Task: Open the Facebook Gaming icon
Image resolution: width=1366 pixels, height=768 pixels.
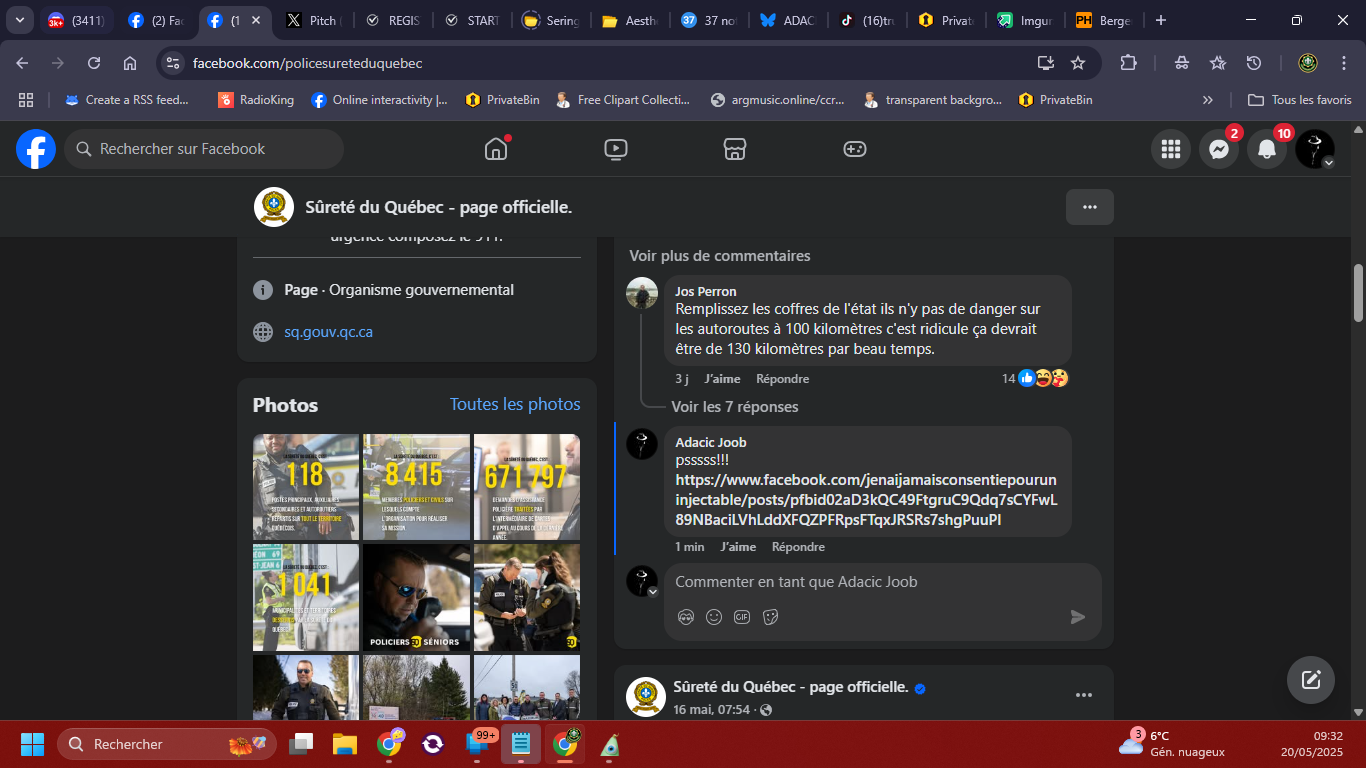Action: click(x=854, y=149)
